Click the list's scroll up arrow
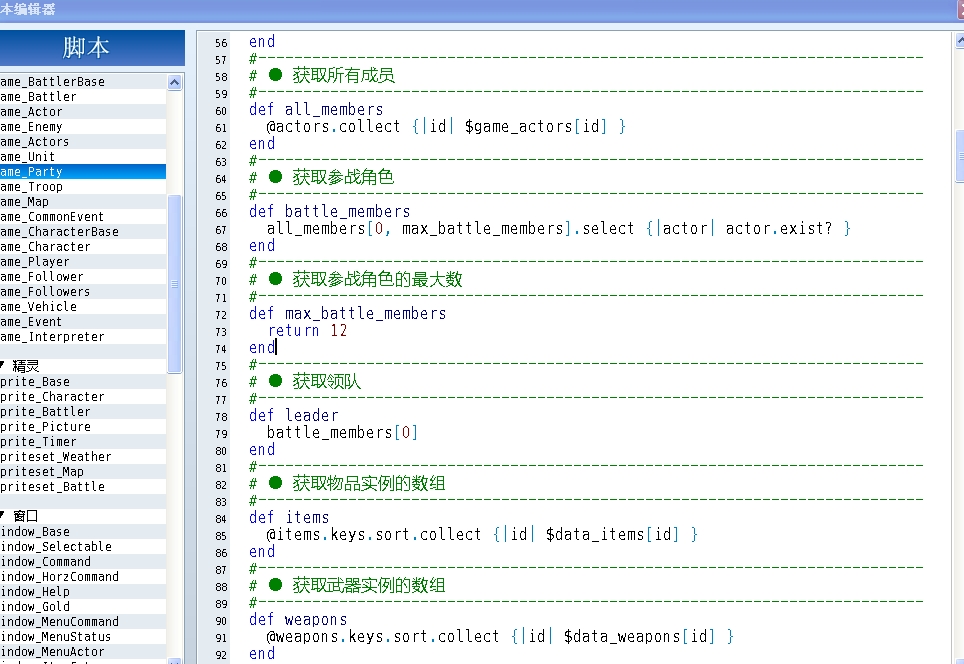The width and height of the screenshot is (964, 664). pyautogui.click(x=175, y=82)
